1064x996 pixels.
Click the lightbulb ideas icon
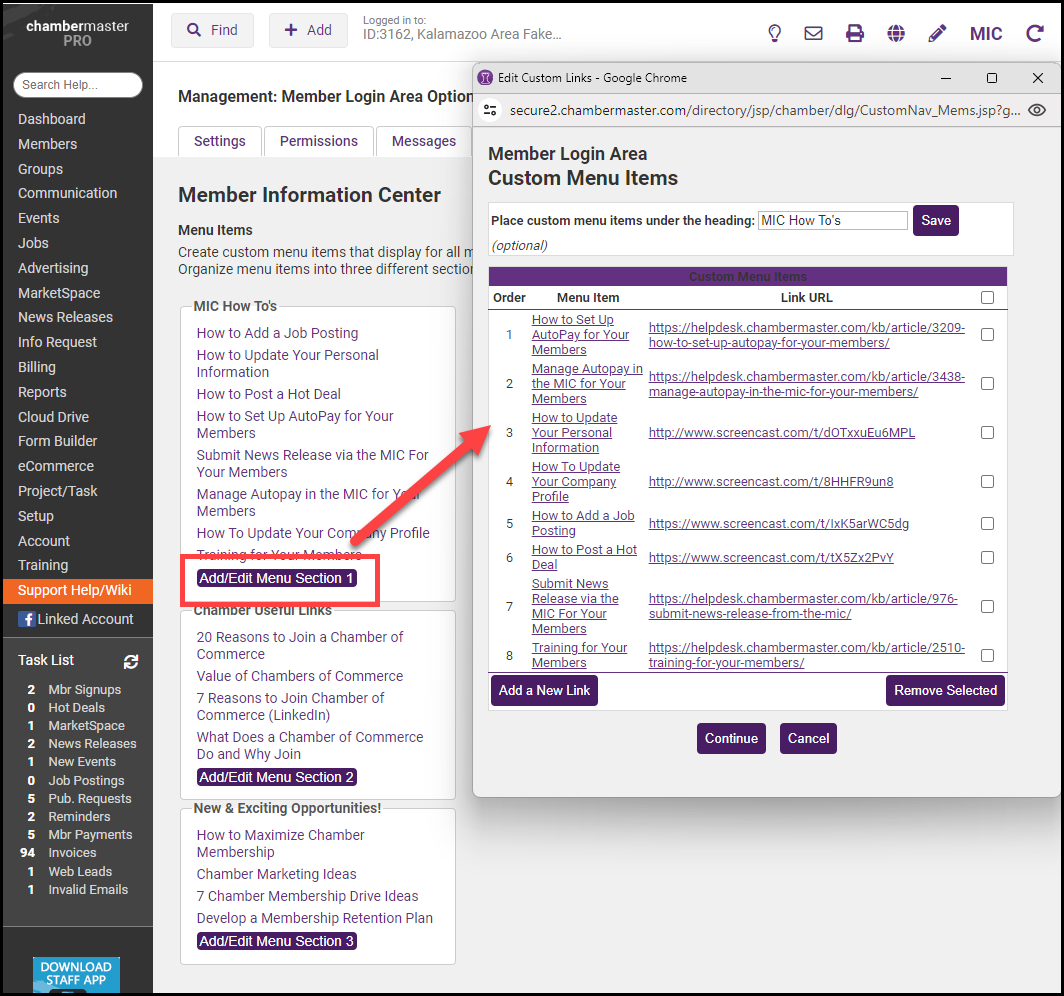(x=774, y=33)
